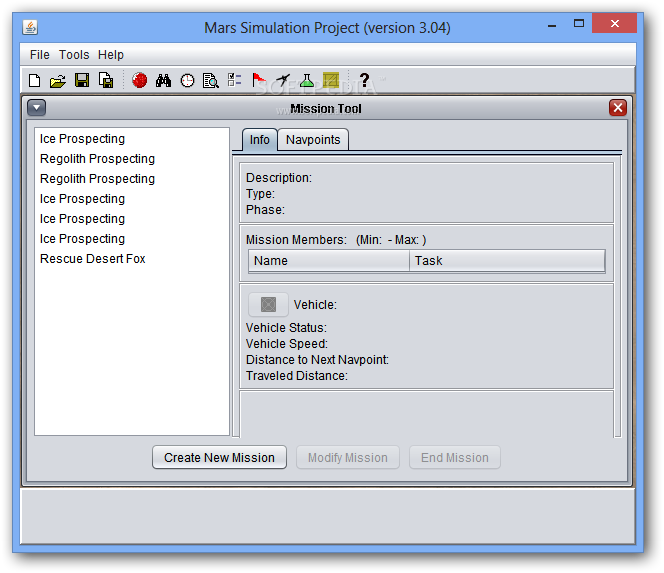Open the Preferences checklist icon
Screen dimensions: 664x573
(x=234, y=80)
